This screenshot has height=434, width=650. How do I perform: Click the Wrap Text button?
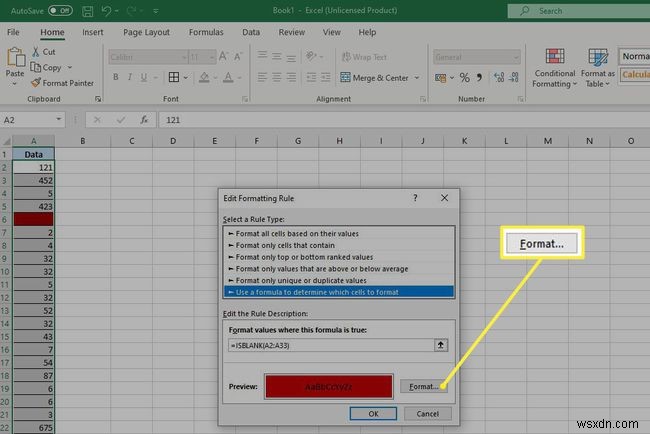pyautogui.click(x=364, y=57)
